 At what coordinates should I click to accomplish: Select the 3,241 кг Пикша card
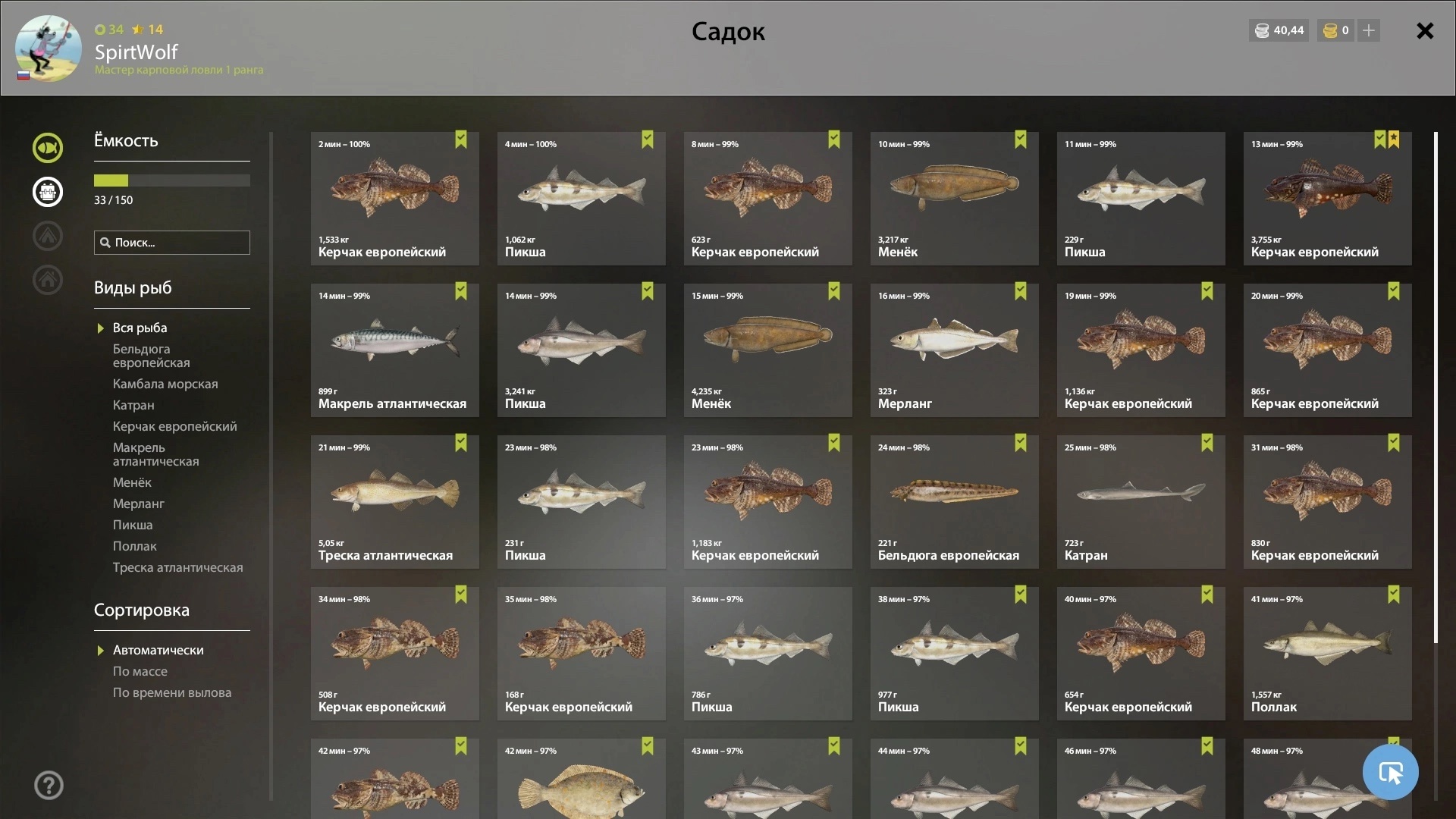click(x=581, y=350)
